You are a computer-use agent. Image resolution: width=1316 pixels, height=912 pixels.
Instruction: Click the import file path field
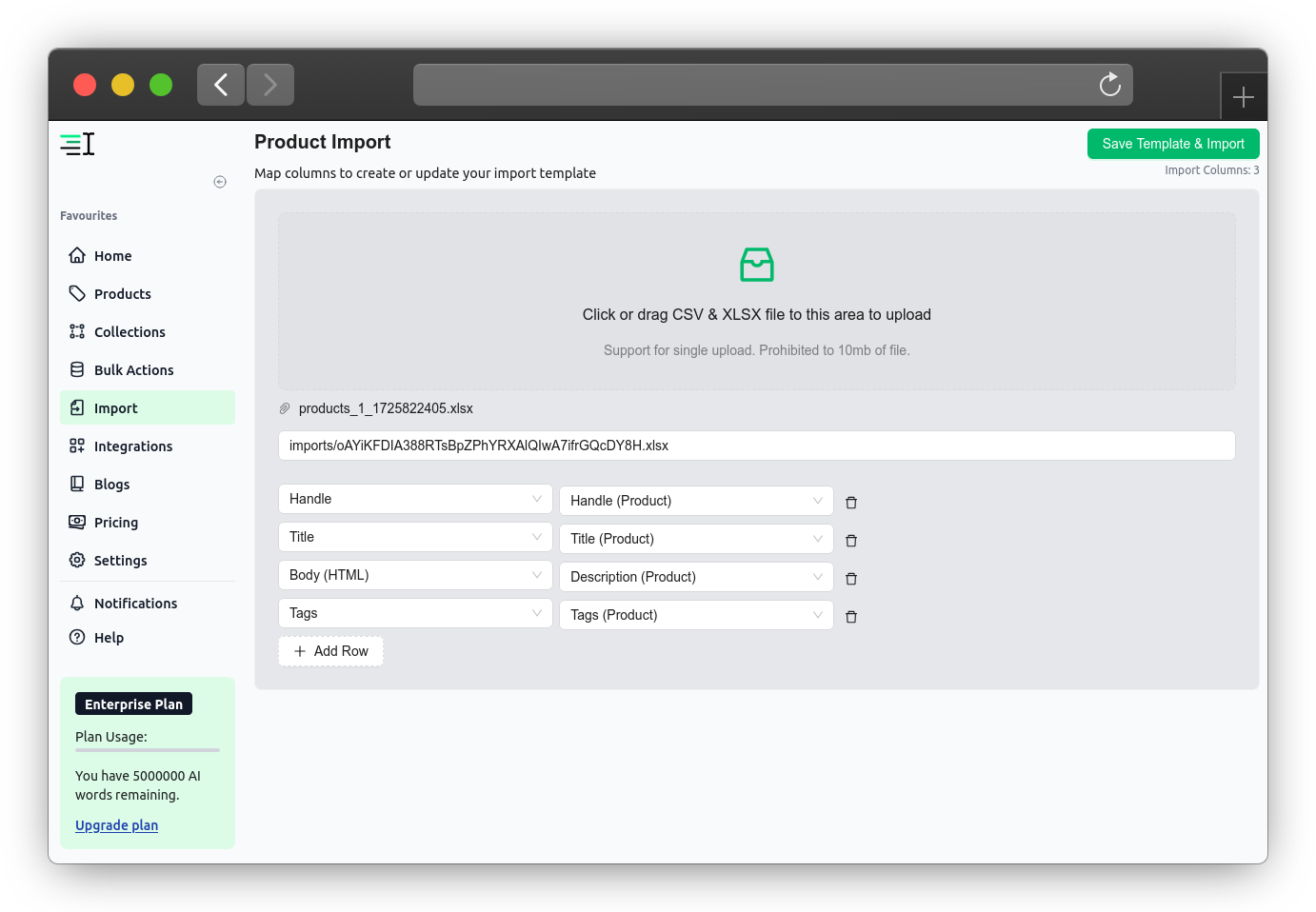[x=756, y=446]
